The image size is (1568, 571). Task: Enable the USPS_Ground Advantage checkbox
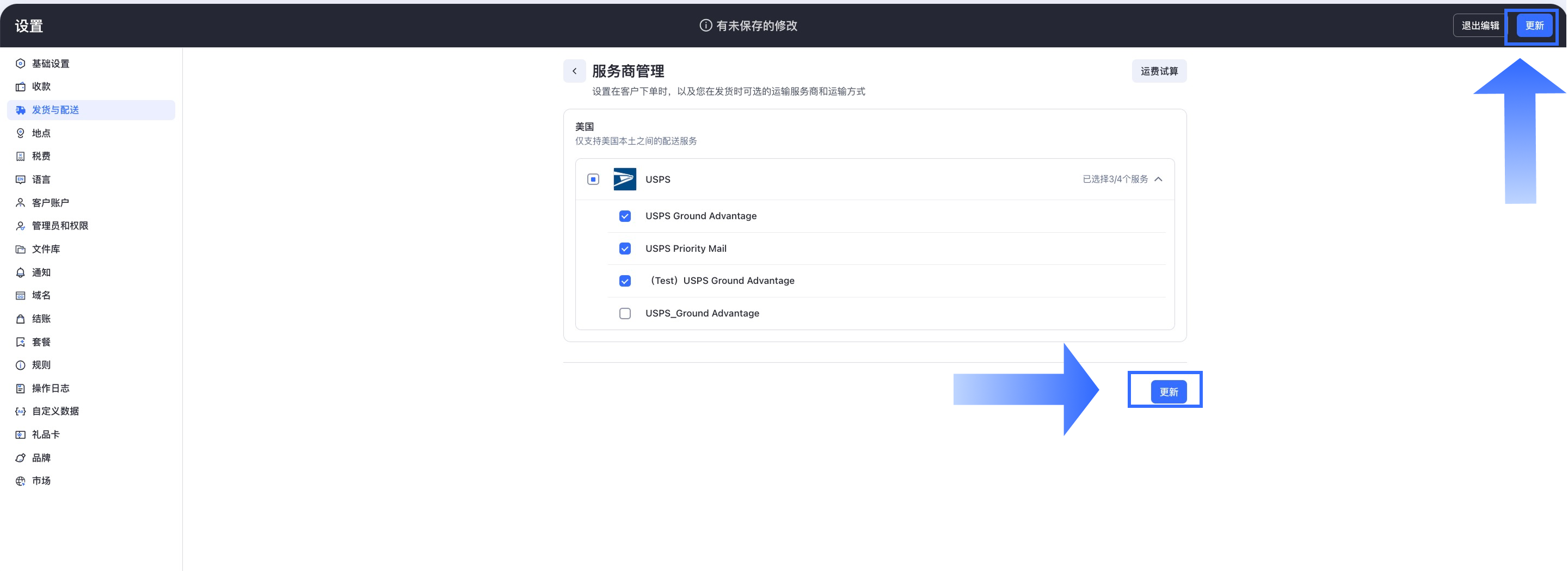(624, 314)
